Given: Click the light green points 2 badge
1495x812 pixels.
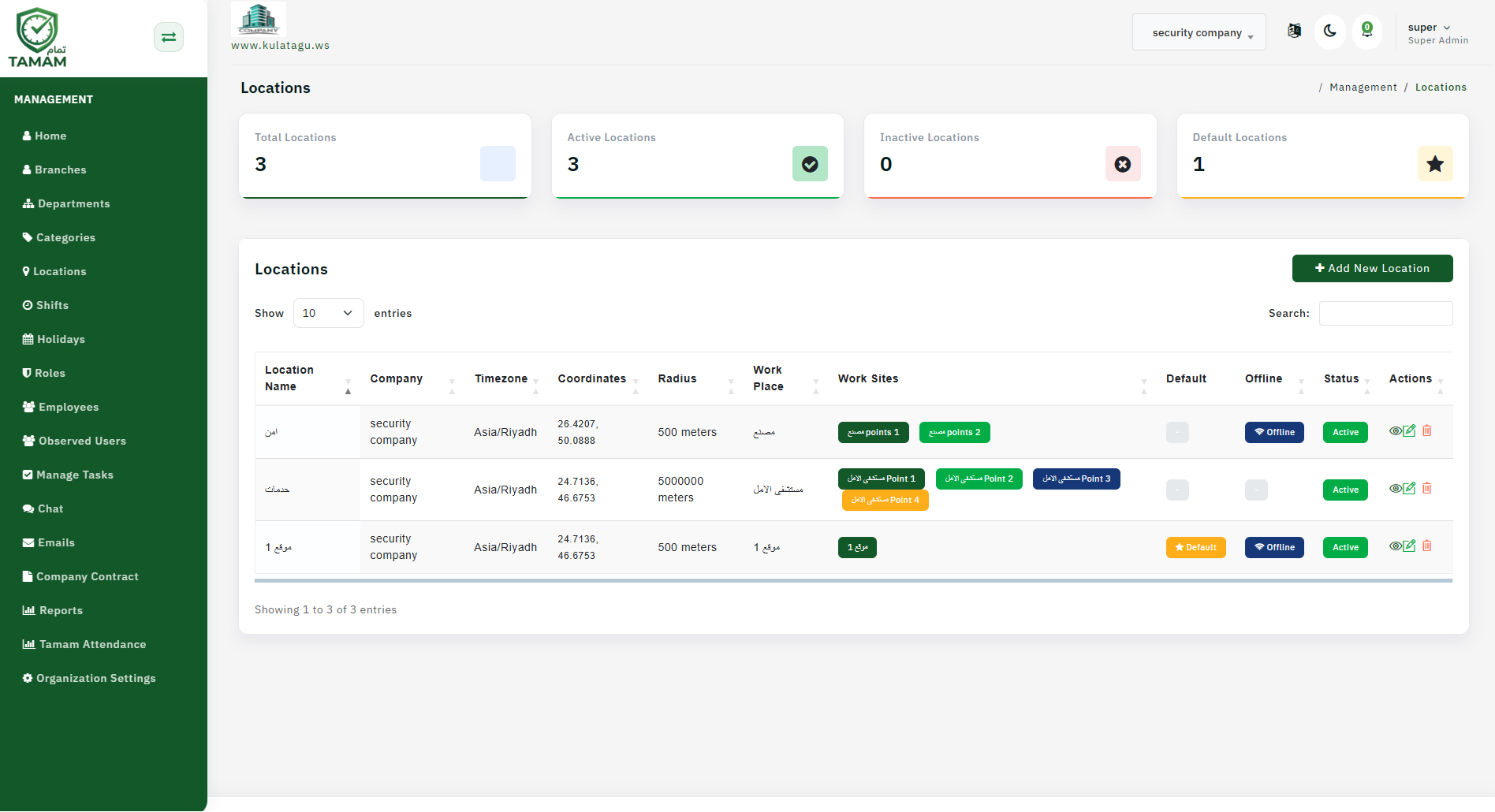Looking at the screenshot, I should pyautogui.click(x=954, y=432).
